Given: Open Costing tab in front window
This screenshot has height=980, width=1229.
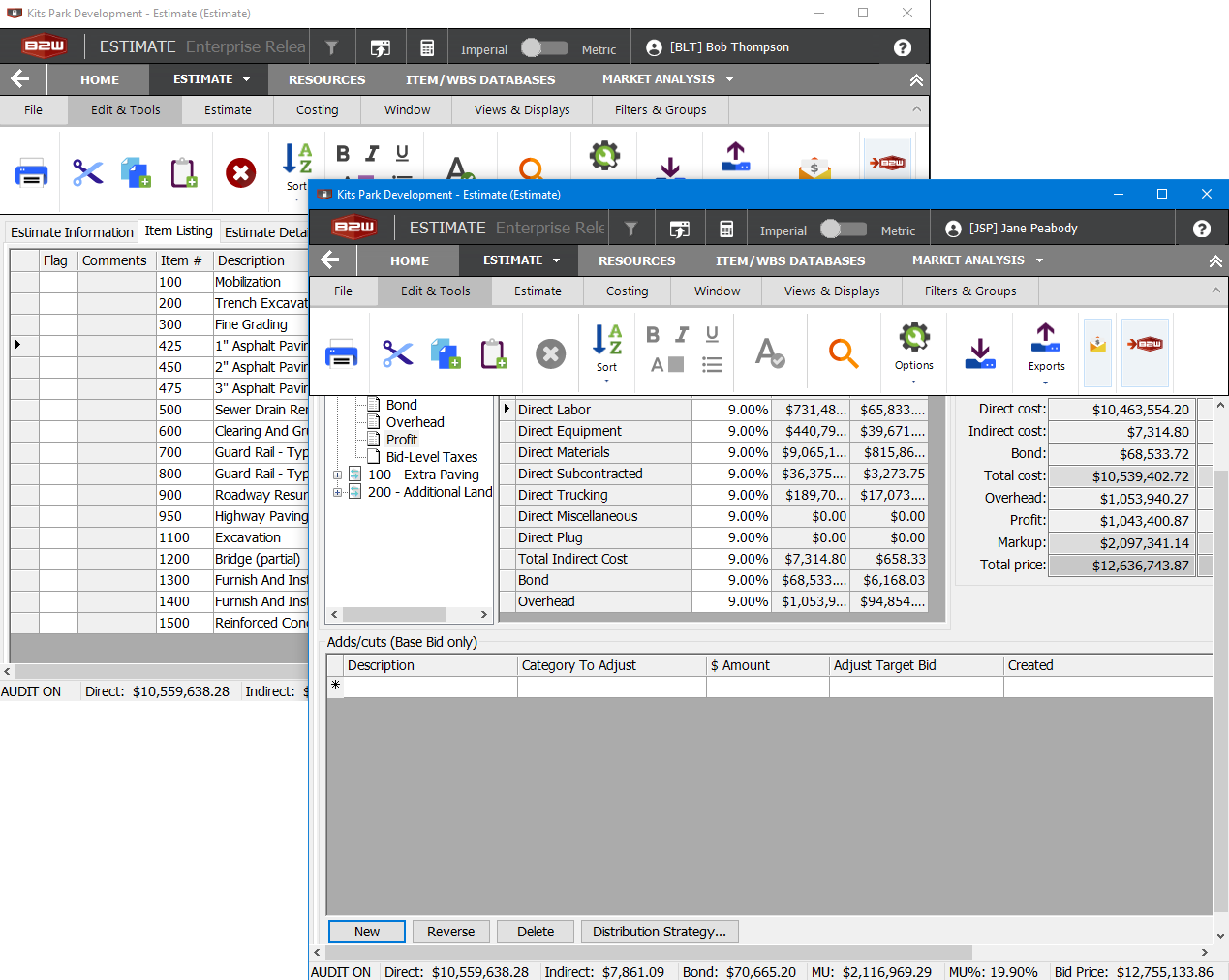Looking at the screenshot, I should 628,291.
